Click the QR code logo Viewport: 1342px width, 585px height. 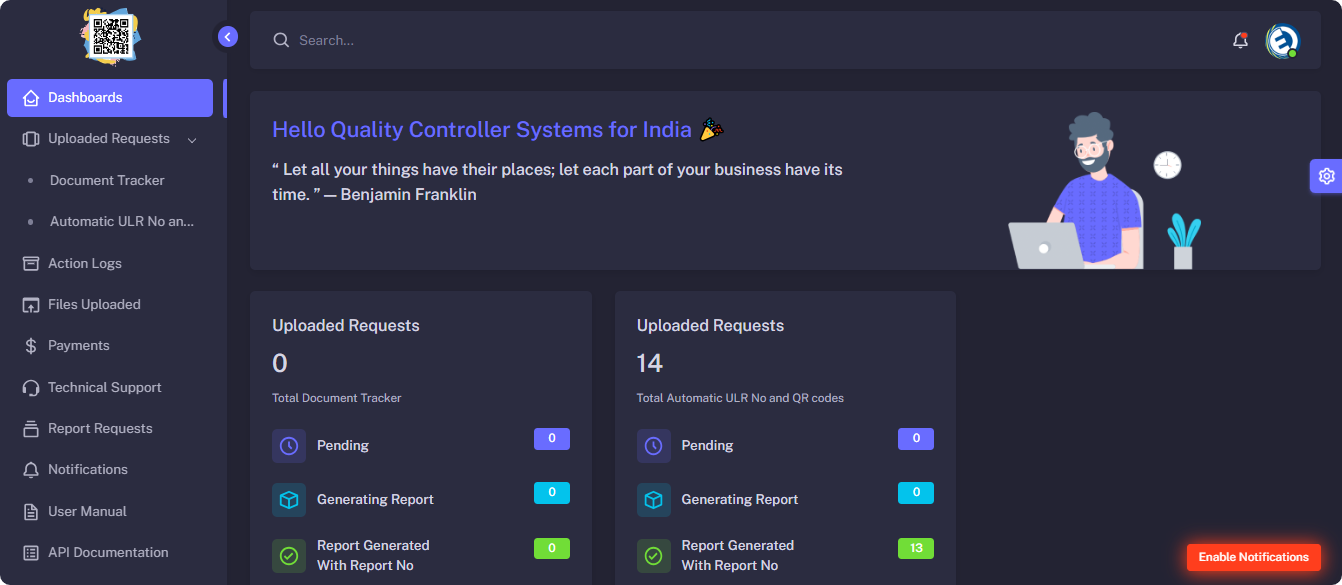111,36
